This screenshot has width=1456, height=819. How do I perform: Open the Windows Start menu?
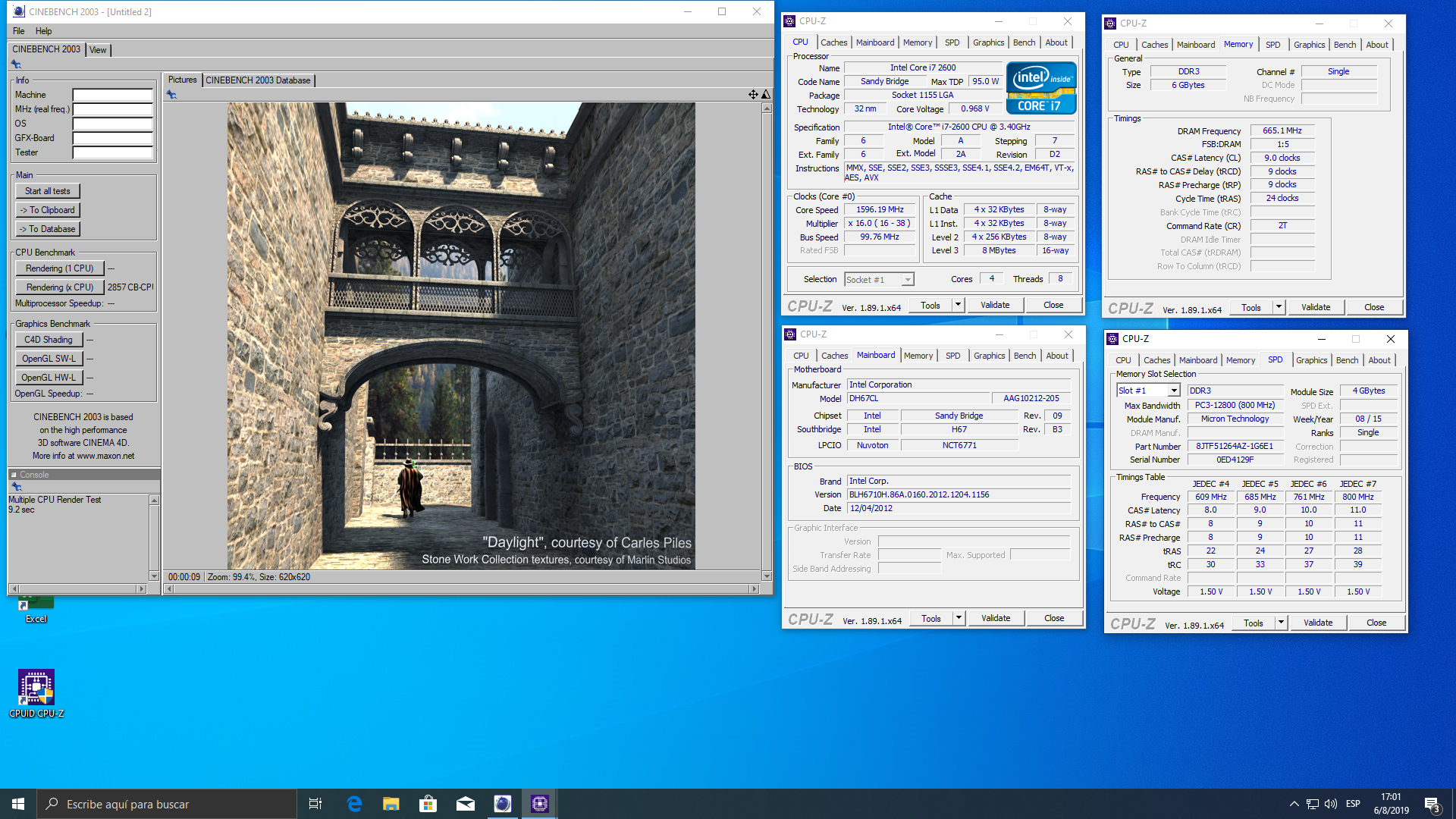click(18, 804)
